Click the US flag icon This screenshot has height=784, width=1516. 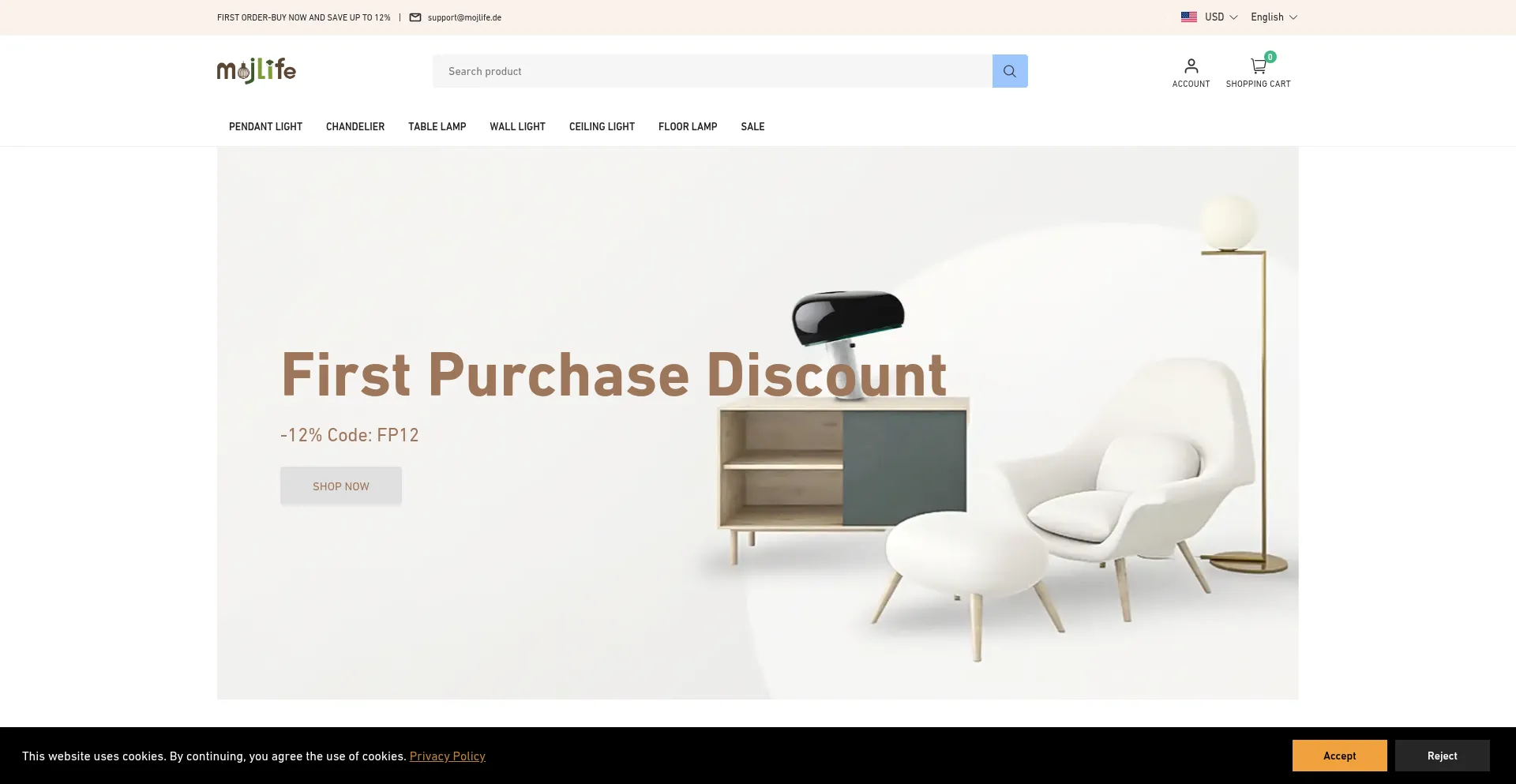[1188, 17]
